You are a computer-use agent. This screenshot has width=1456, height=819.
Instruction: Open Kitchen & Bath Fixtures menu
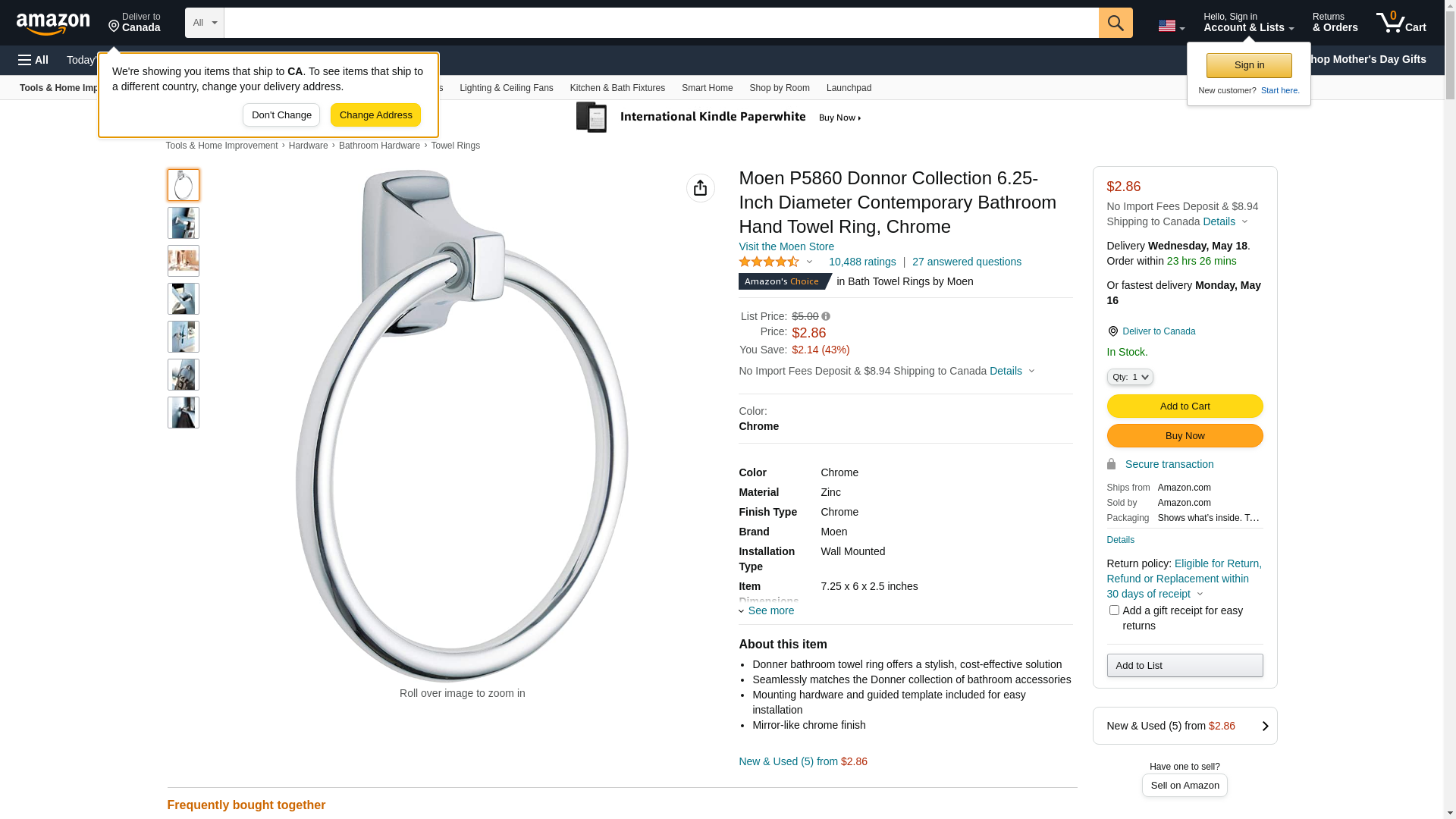pyautogui.click(x=617, y=88)
